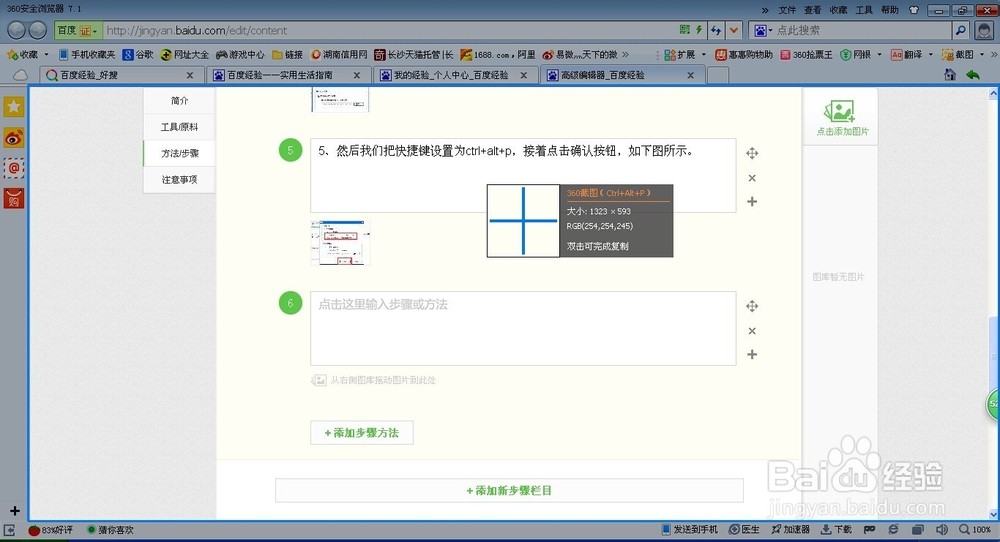Image resolution: width=1000 pixels, height=542 pixels.
Task: Select 工具/原料 in the left section nav
Action: click(x=179, y=127)
